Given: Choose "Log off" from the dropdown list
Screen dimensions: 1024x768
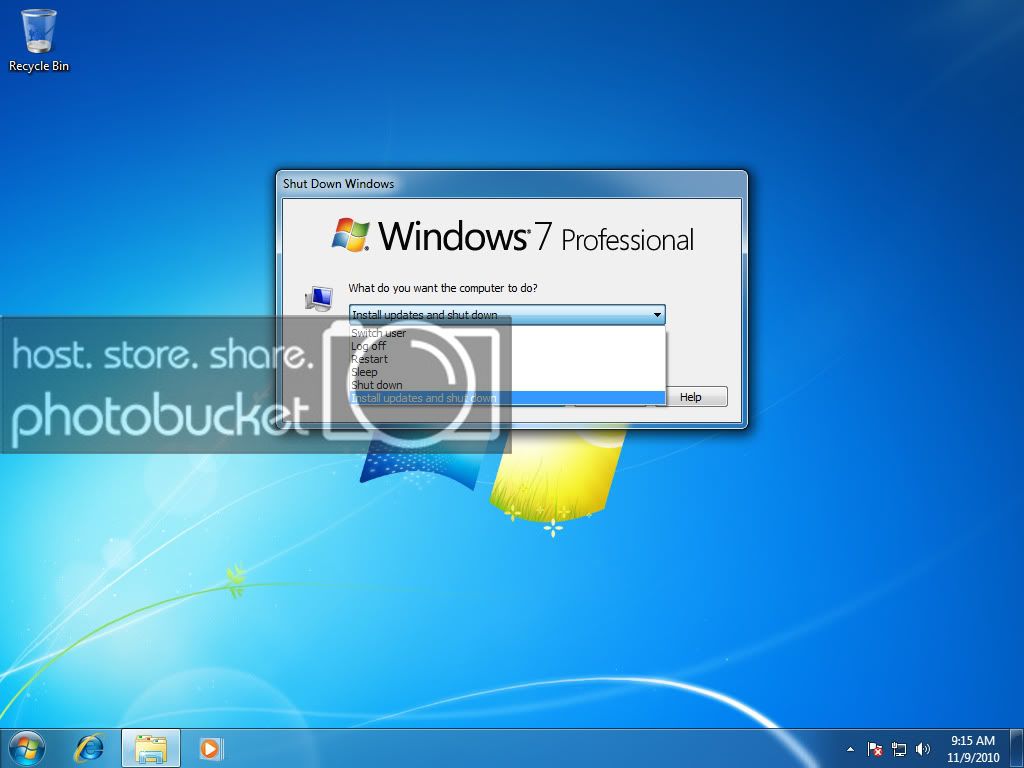Looking at the screenshot, I should pos(368,346).
